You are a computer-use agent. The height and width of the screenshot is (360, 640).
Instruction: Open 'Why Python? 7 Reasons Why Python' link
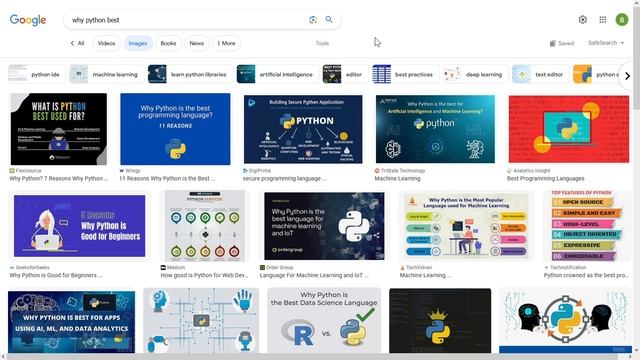click(58, 178)
